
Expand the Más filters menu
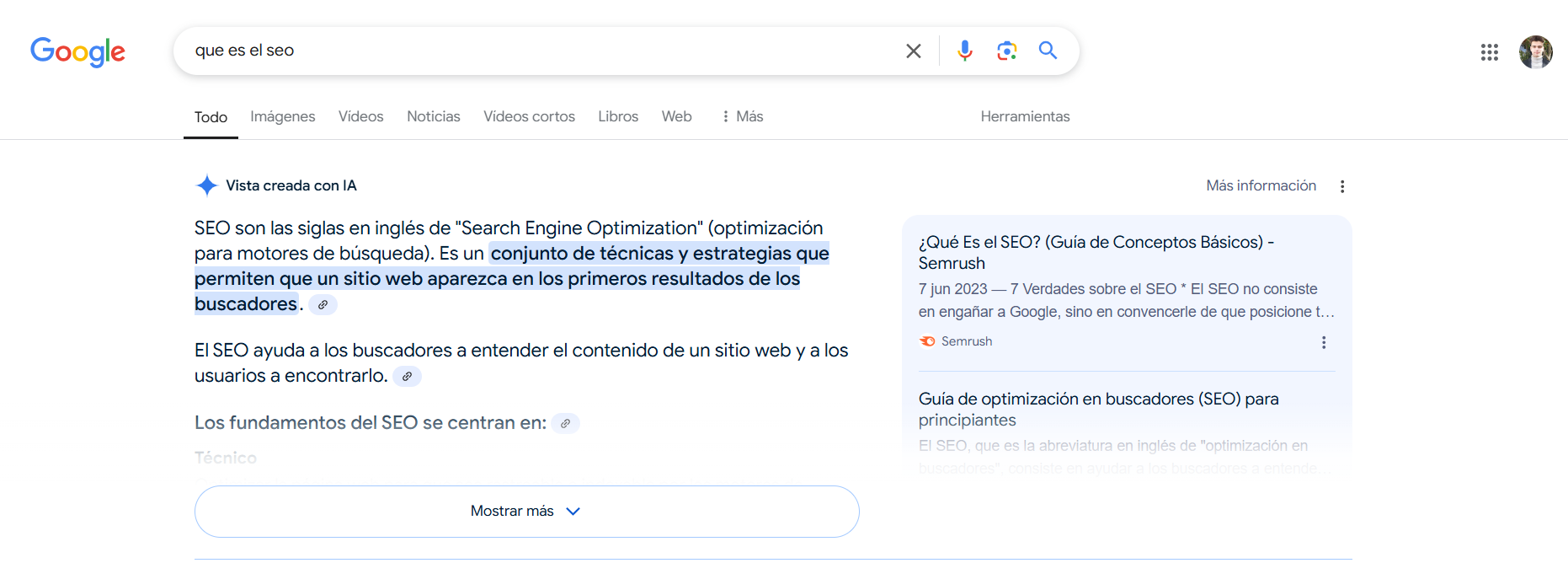(742, 116)
